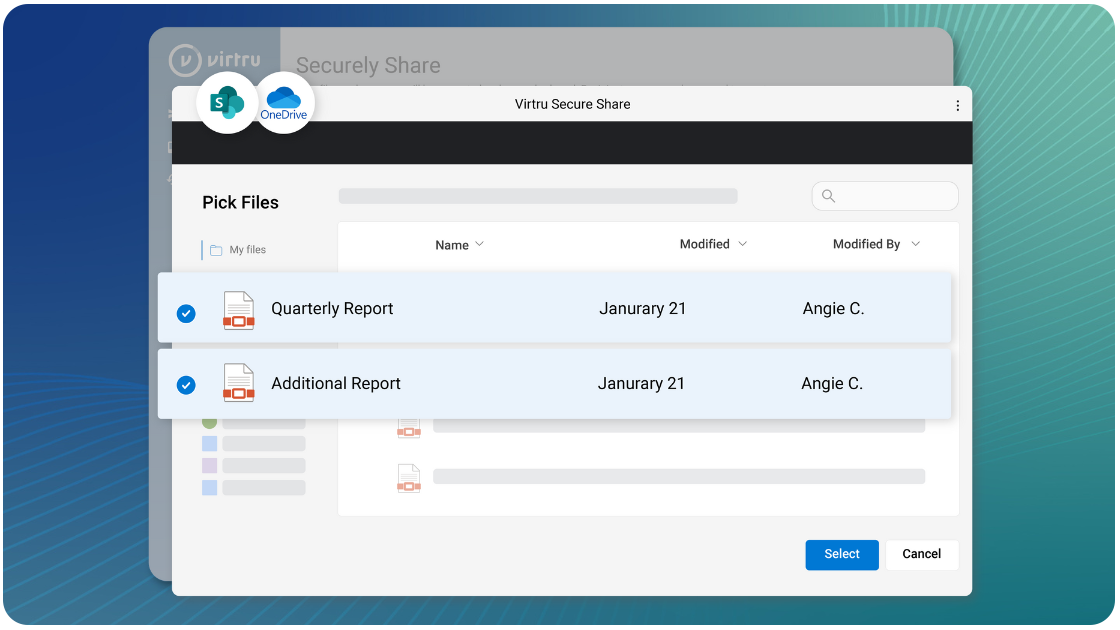Open the Name column sort dropdown
This screenshot has width=1120, height=630.
[x=479, y=244]
